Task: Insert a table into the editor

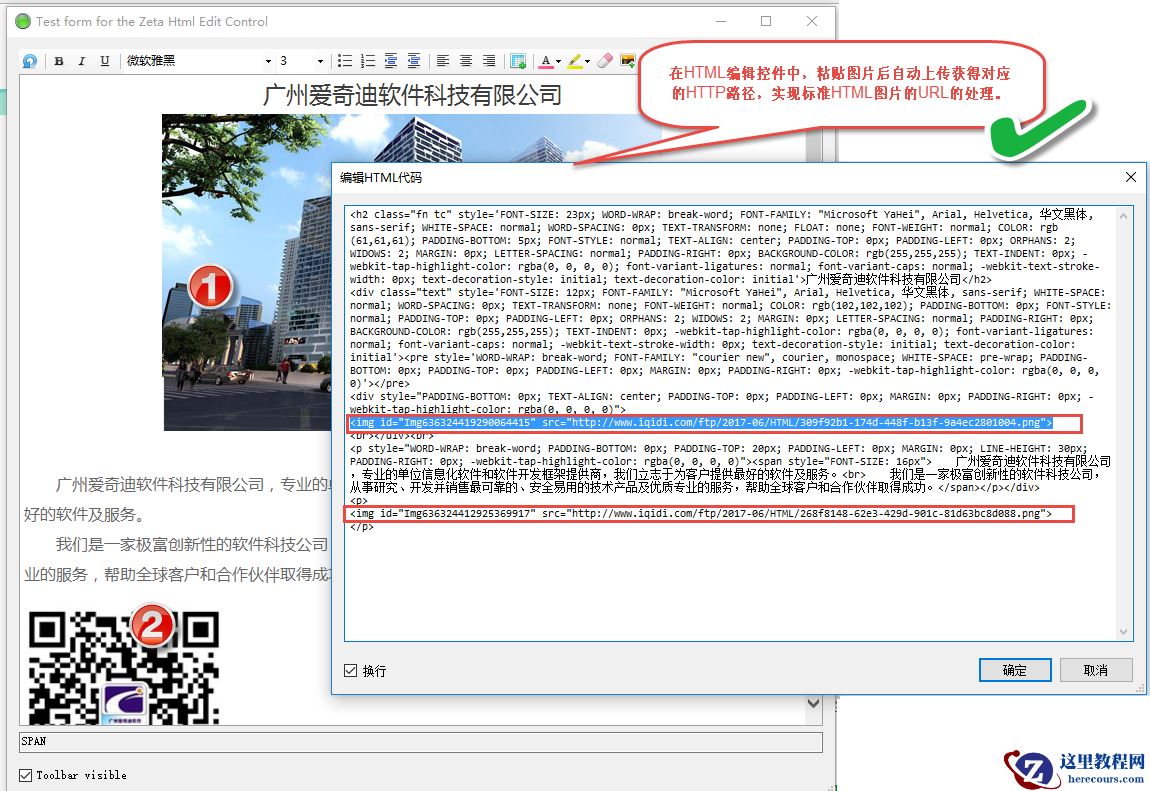Action: pyautogui.click(x=518, y=61)
